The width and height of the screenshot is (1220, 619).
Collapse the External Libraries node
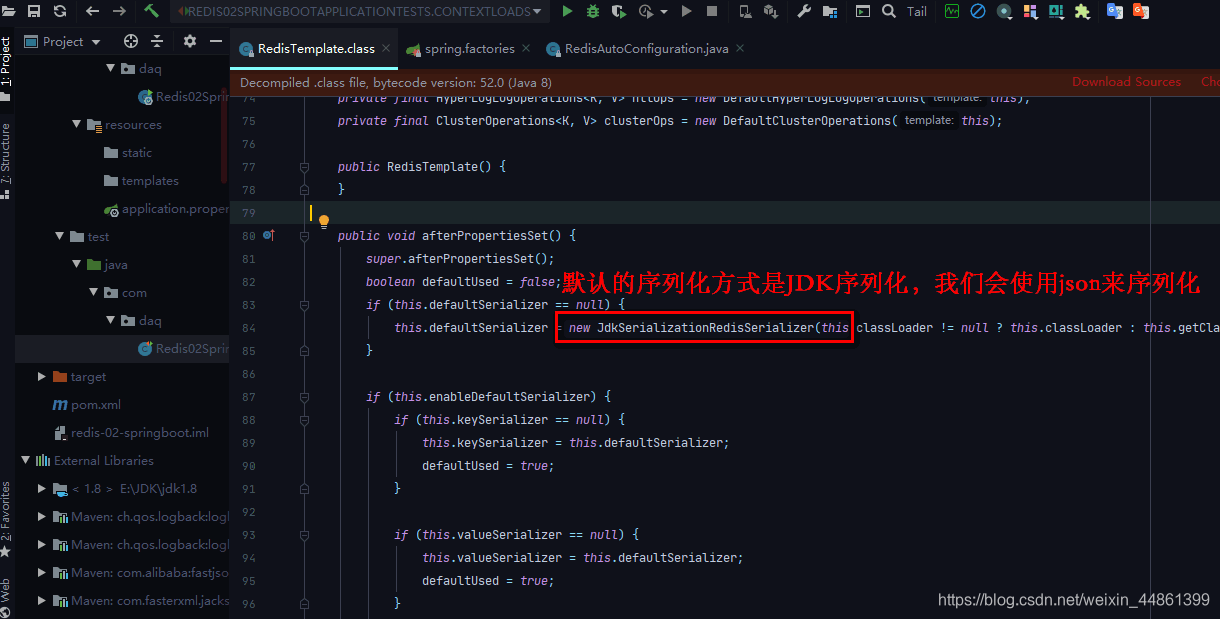(26, 461)
